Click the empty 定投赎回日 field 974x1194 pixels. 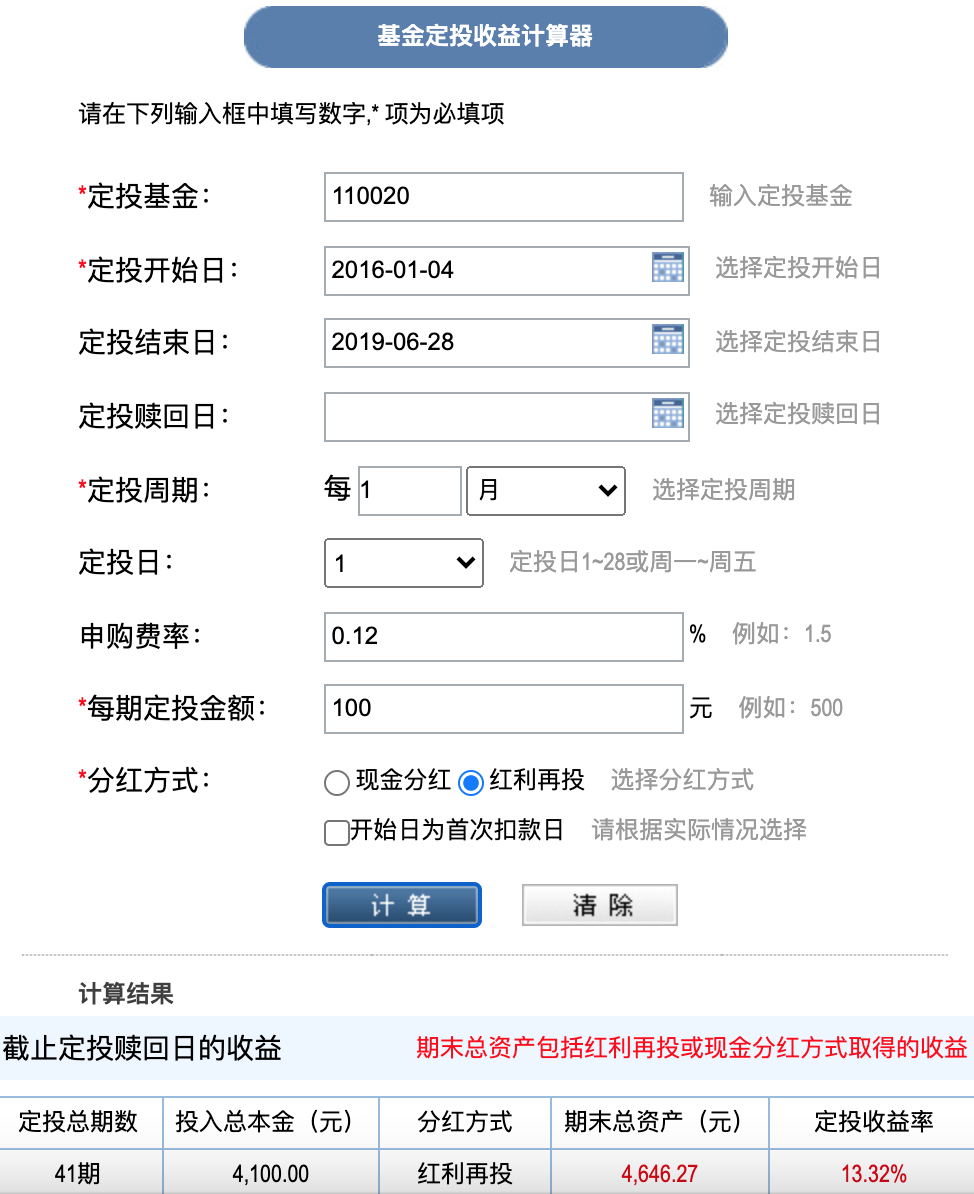pyautogui.click(x=487, y=417)
